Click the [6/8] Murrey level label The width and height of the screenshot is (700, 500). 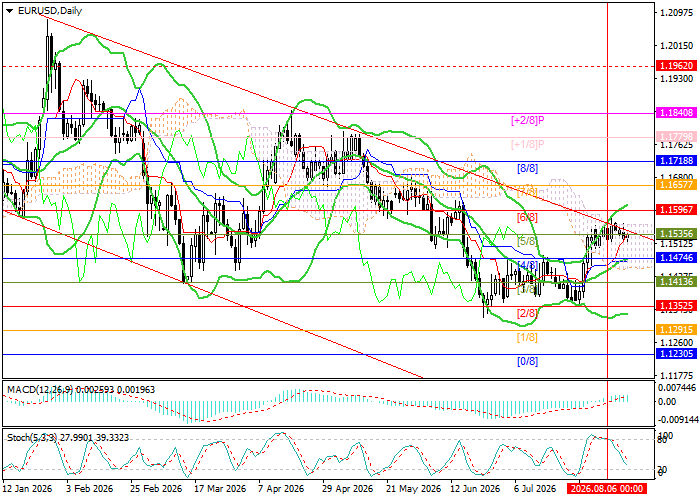[527, 217]
